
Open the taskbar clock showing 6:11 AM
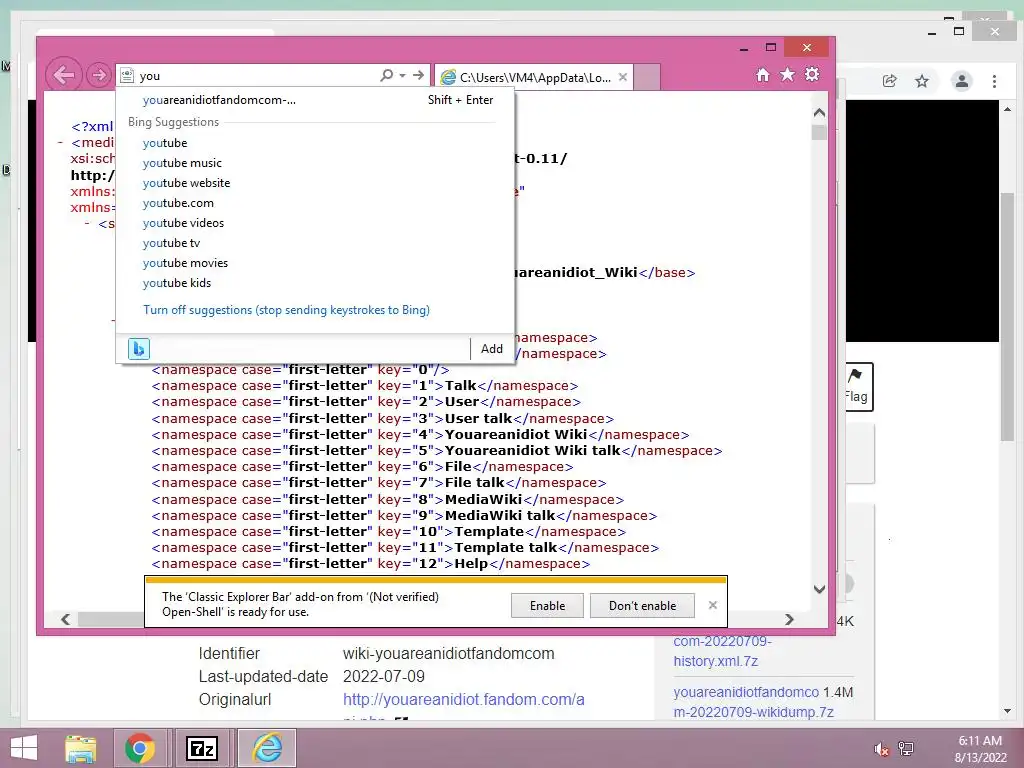(980, 749)
